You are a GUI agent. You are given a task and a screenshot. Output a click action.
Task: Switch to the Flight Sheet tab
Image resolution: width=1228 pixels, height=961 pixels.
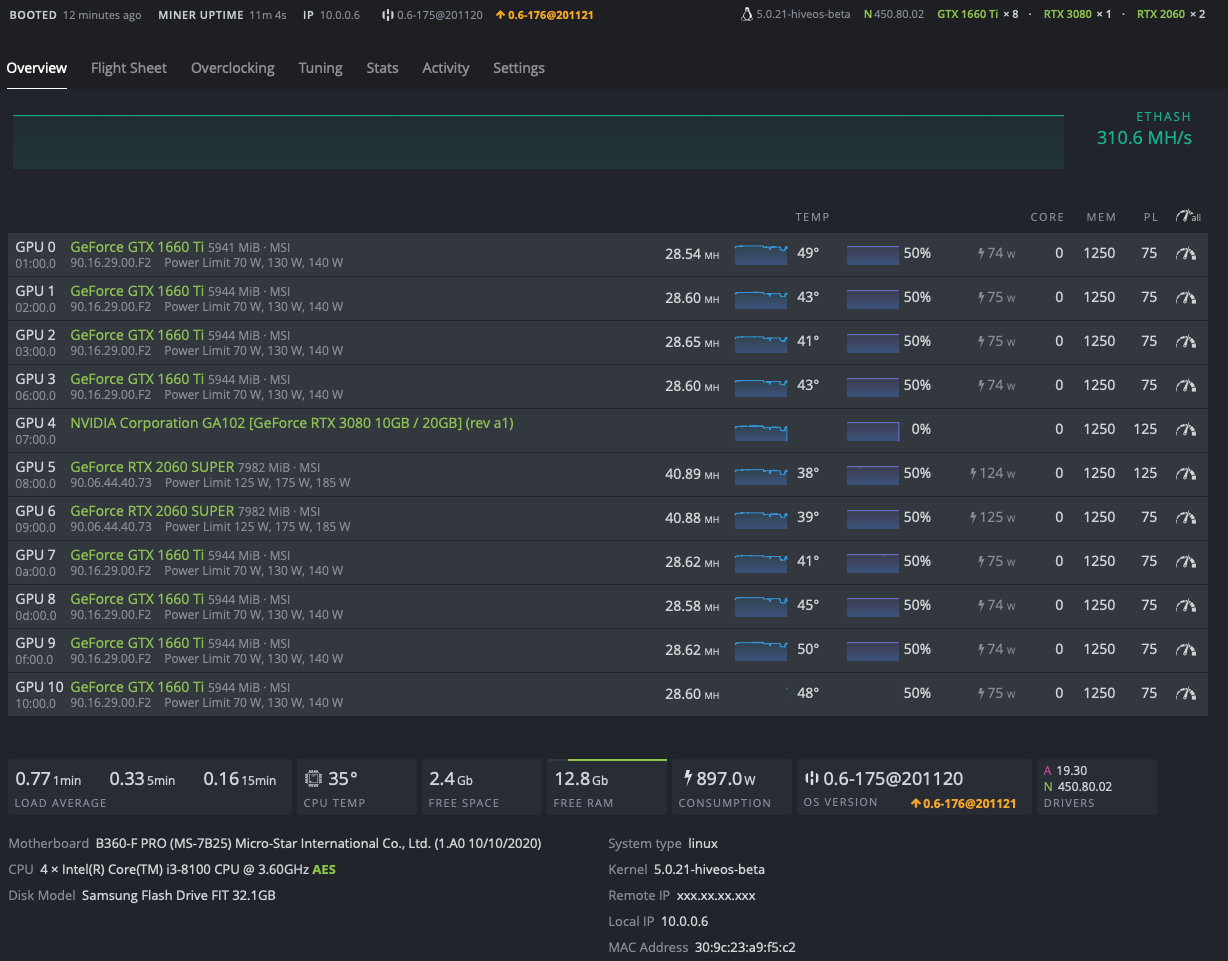pos(128,68)
